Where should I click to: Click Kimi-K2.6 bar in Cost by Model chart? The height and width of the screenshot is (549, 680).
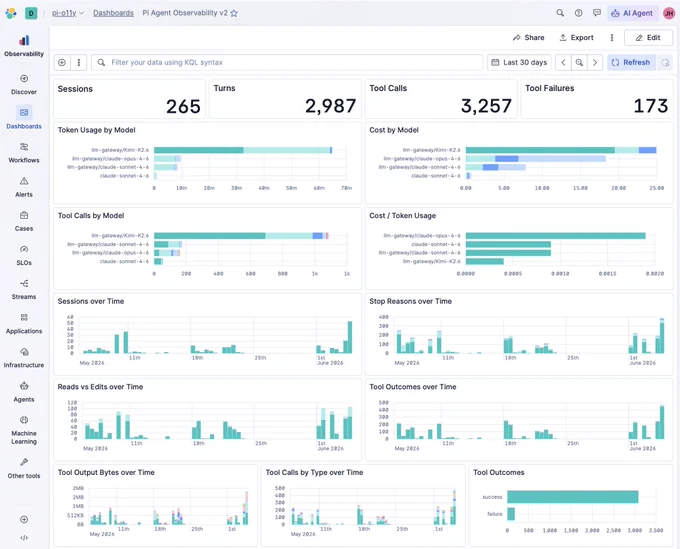[x=561, y=150]
